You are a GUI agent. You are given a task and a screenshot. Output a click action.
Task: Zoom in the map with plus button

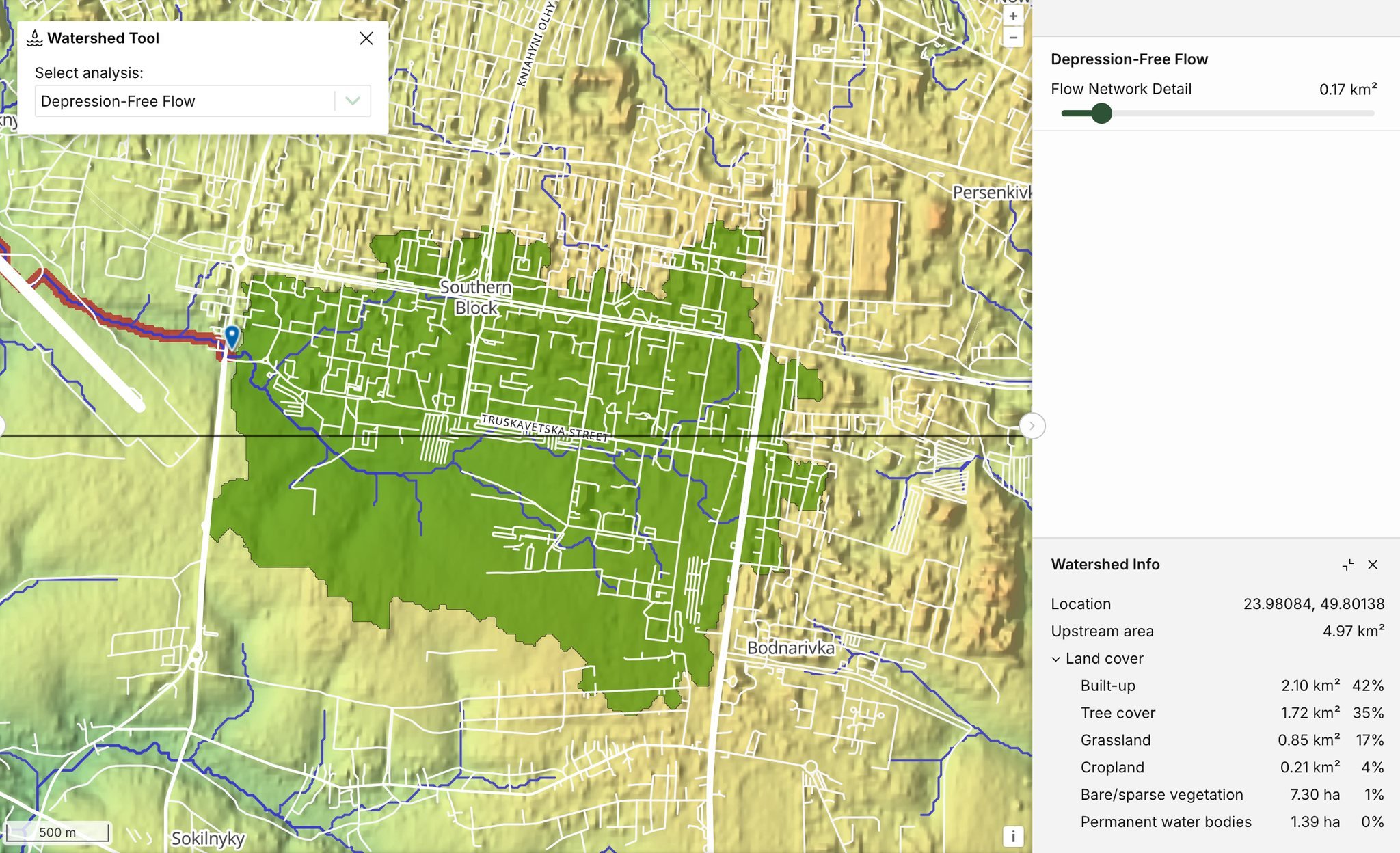[x=1013, y=16]
